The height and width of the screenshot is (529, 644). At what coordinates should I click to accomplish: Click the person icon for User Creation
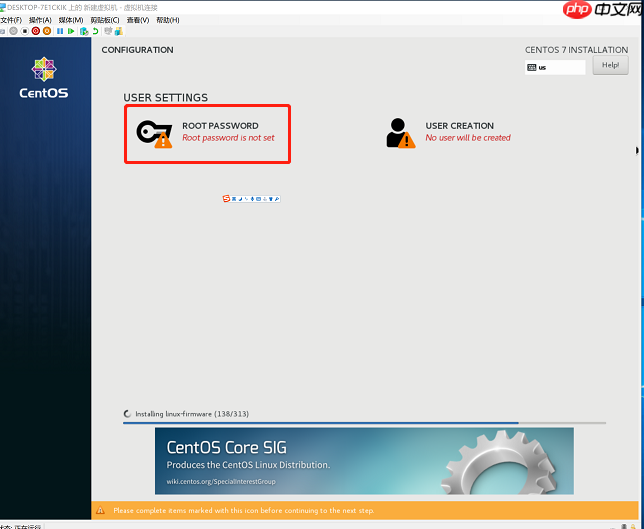click(400, 133)
